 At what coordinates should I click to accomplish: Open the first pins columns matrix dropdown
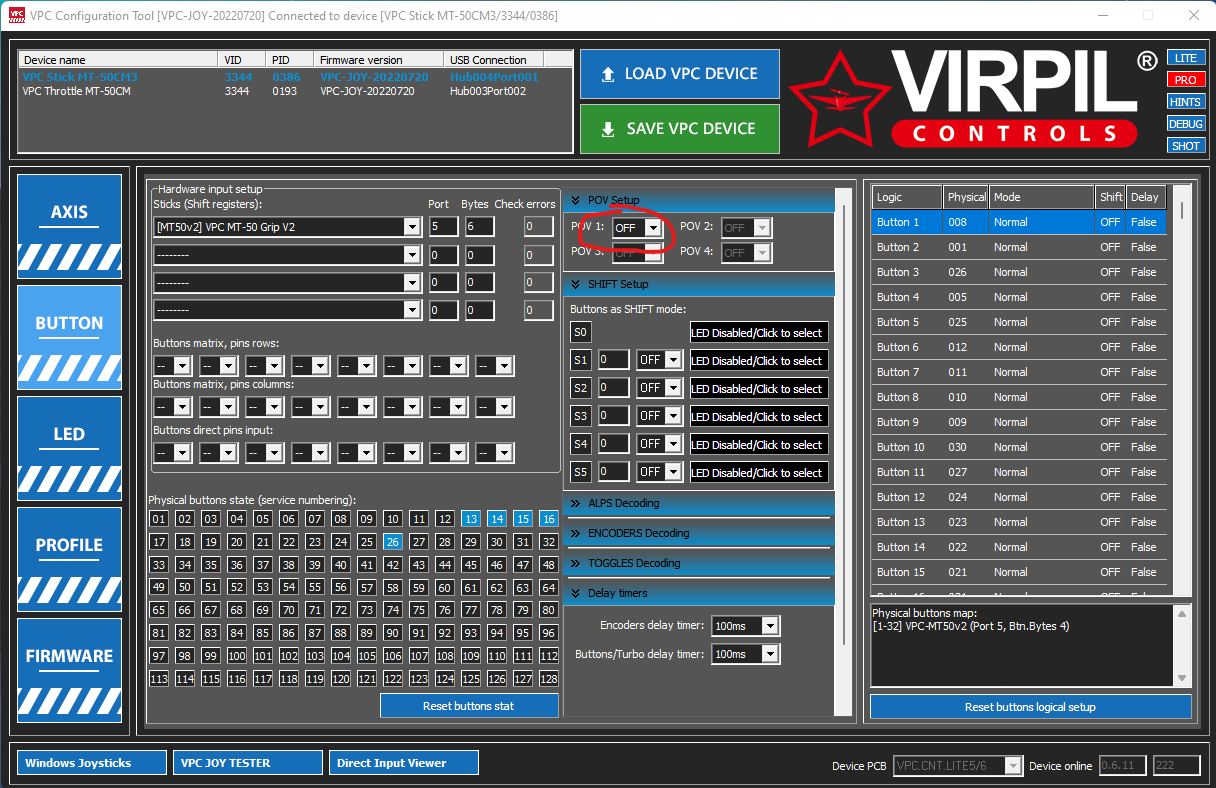point(181,407)
